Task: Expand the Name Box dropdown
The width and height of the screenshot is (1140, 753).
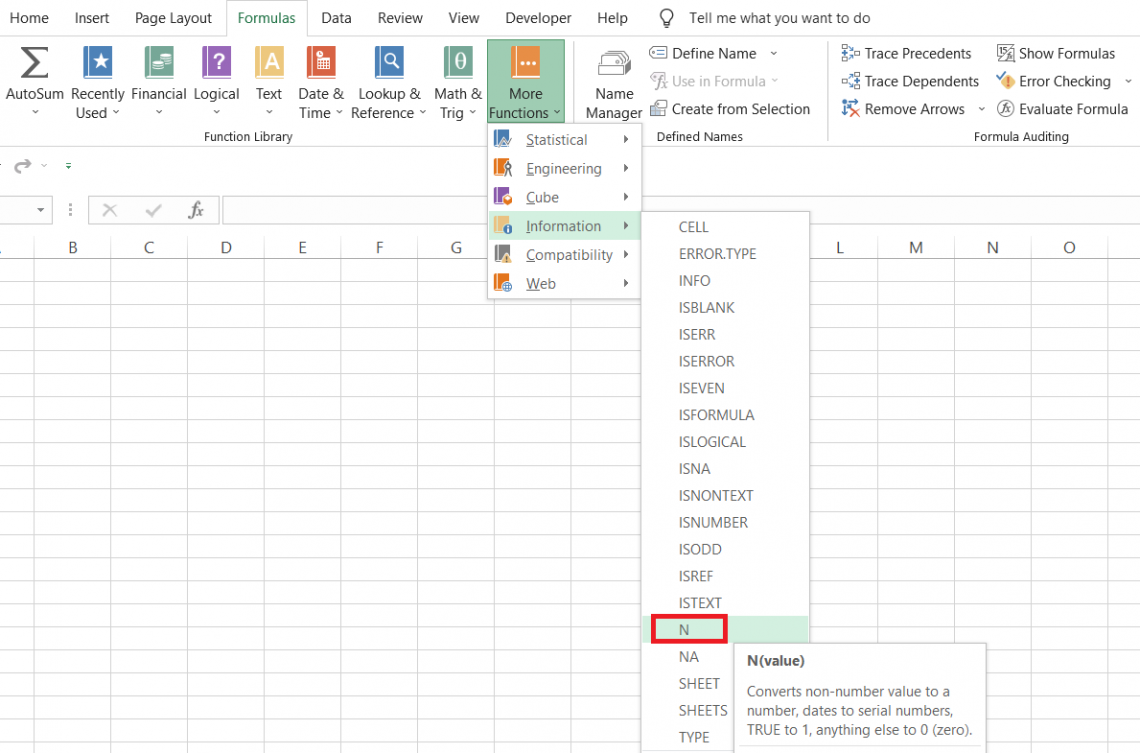Action: [41, 210]
